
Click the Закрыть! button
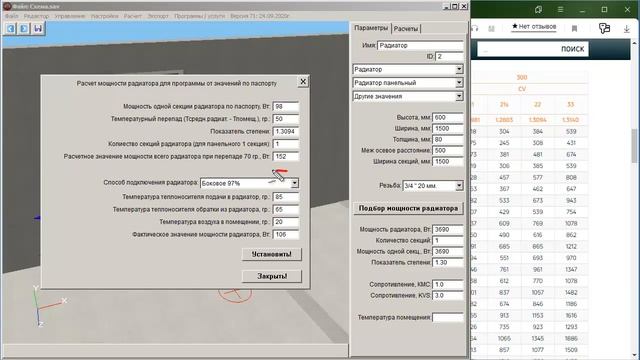click(271, 276)
